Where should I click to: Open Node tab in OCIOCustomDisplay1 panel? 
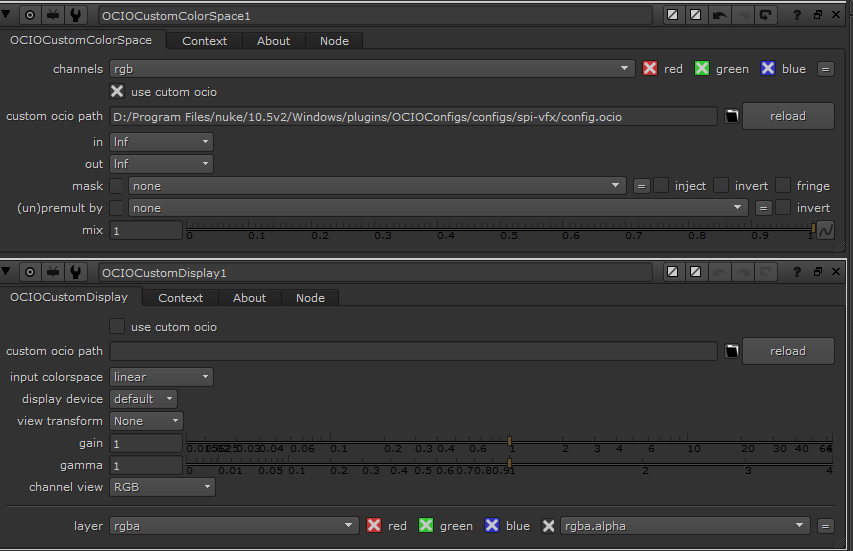(310, 298)
